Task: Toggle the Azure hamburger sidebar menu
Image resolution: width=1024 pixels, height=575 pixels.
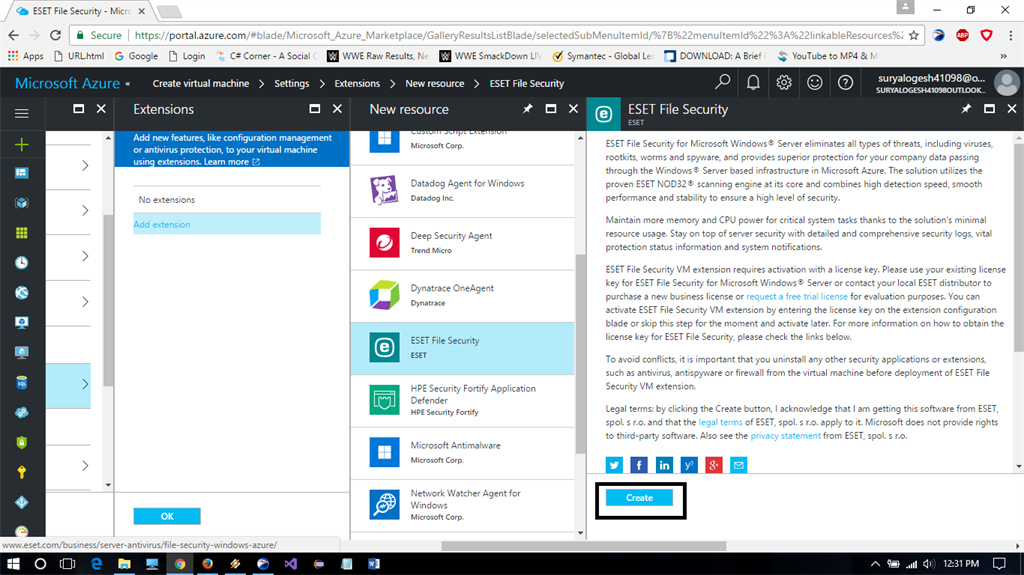Action: pyautogui.click(x=22, y=114)
